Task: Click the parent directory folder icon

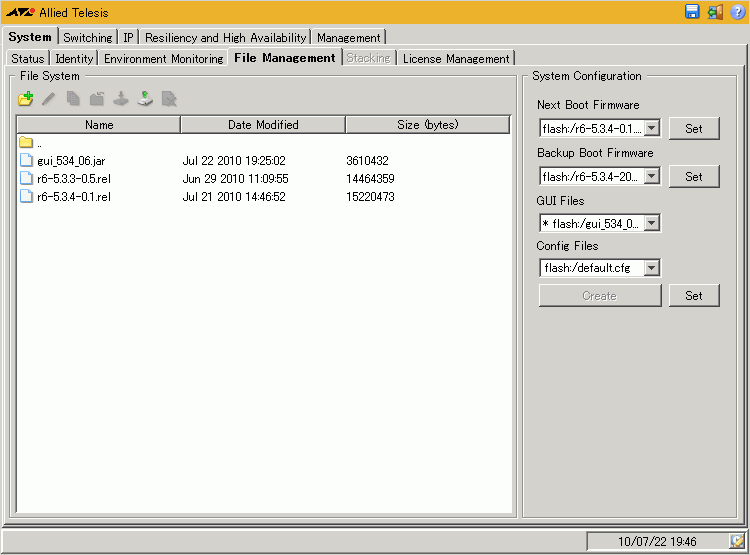Action: tap(26, 142)
